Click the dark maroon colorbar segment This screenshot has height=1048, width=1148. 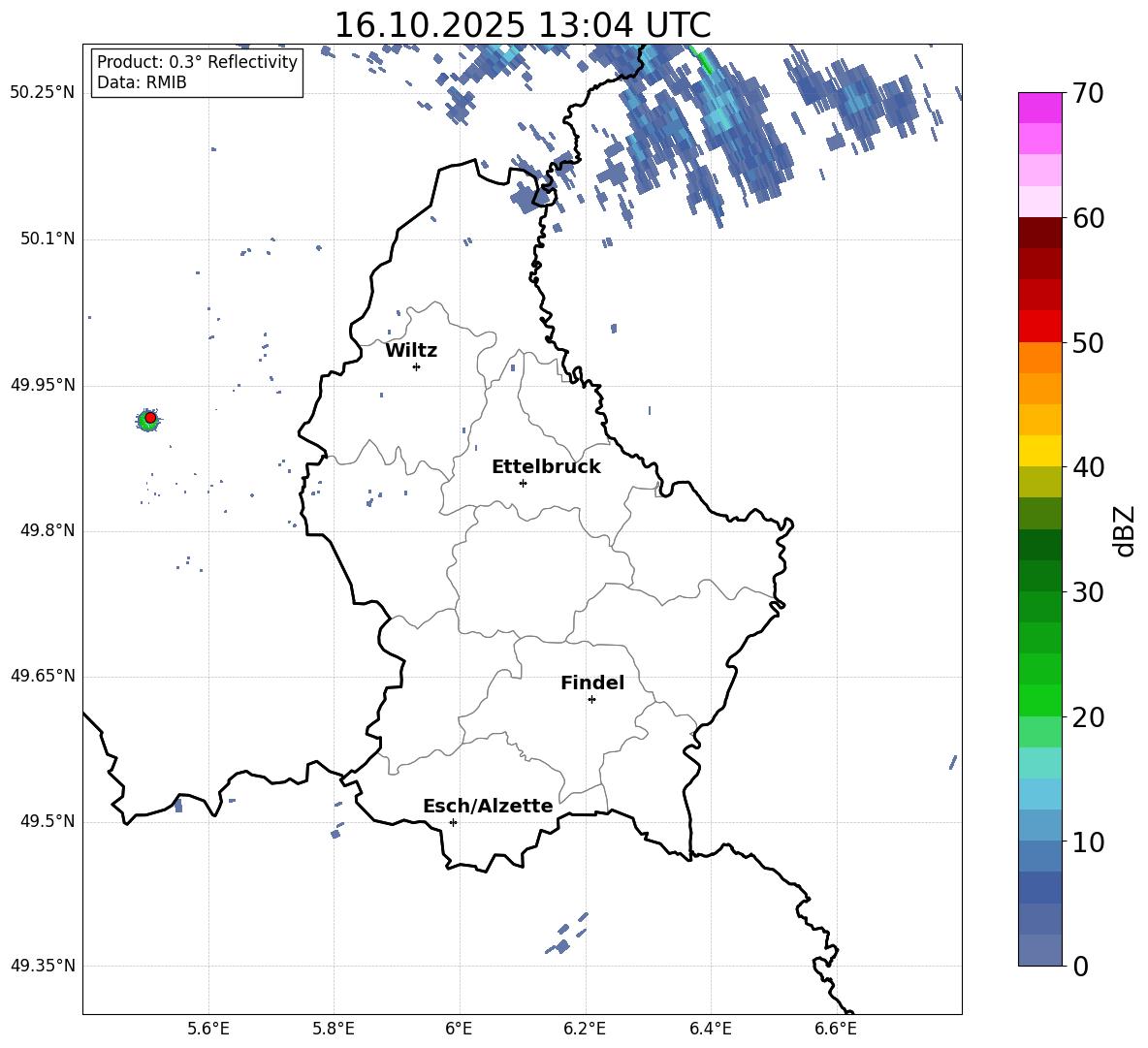1039,233
